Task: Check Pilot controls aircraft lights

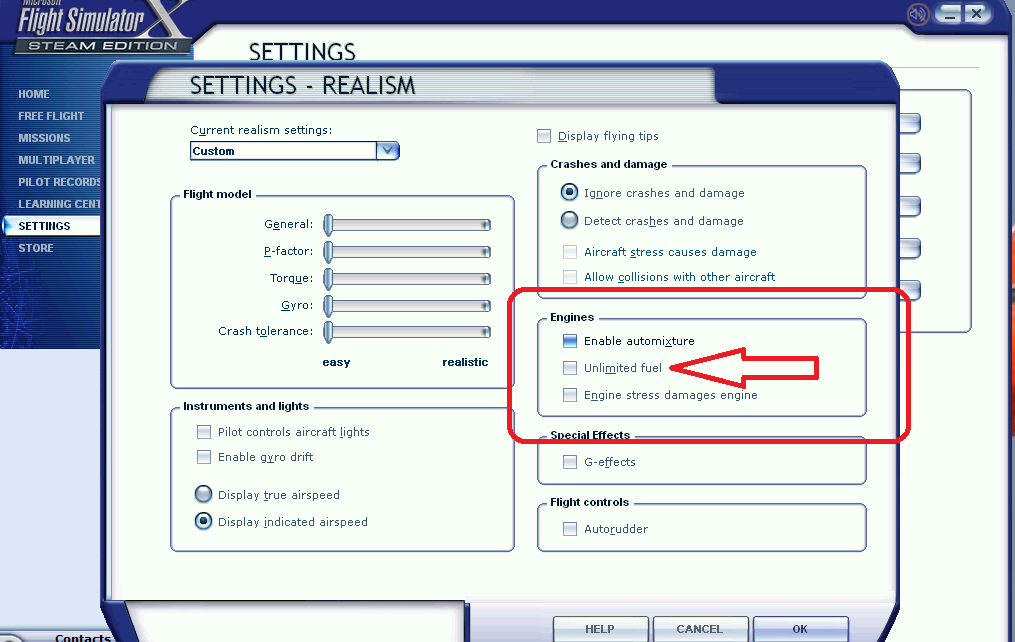Action: [204, 432]
